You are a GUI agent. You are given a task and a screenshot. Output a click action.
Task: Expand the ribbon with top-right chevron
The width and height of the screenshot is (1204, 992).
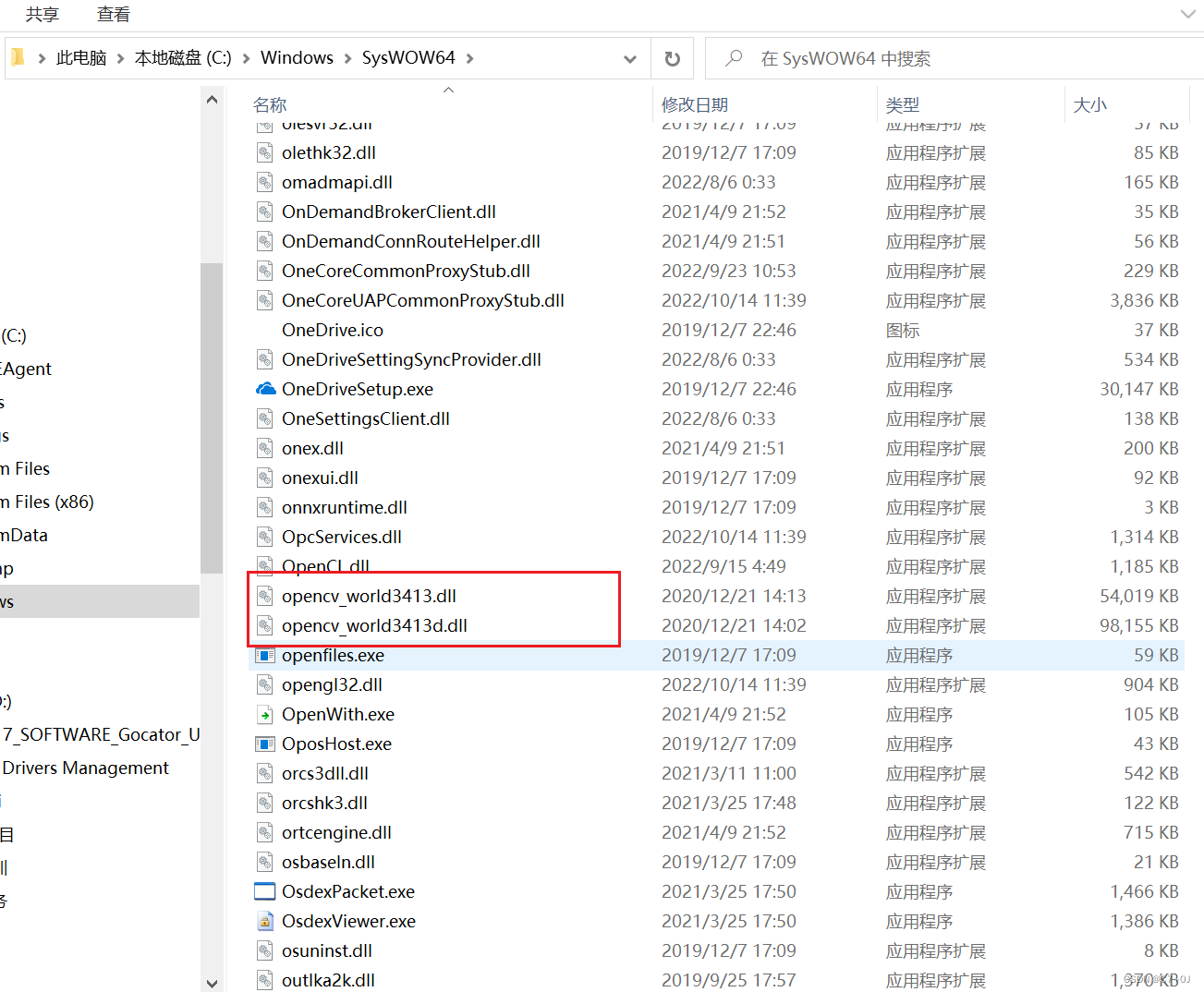click(x=1187, y=14)
